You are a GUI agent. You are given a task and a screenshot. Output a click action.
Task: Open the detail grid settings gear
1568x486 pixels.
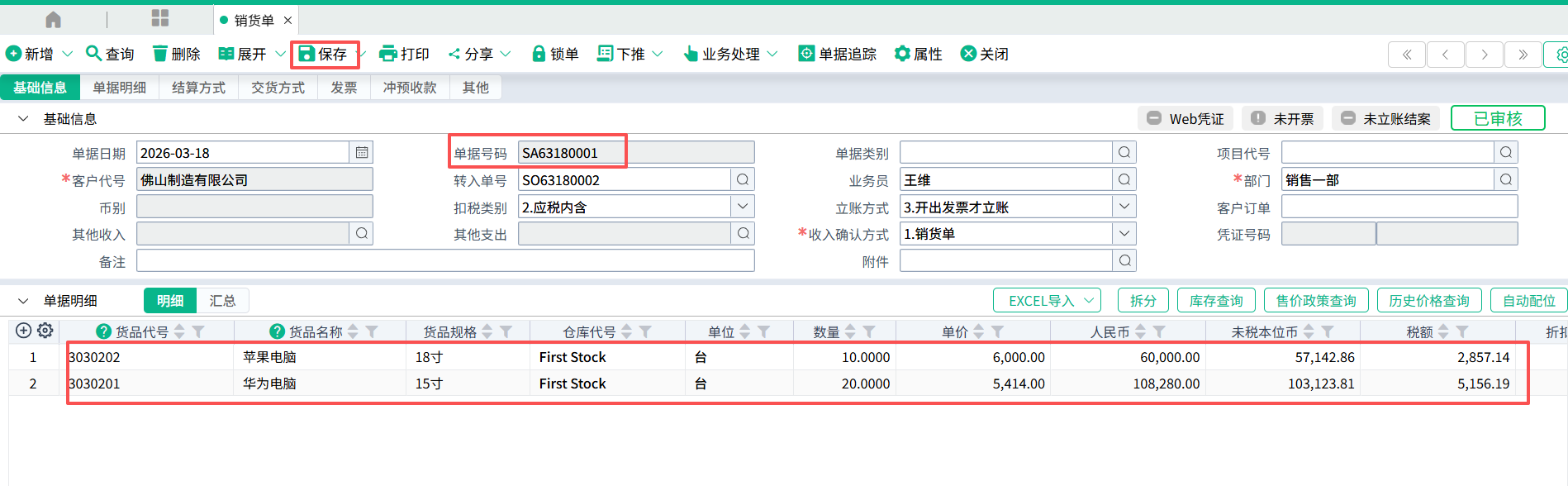[45, 331]
